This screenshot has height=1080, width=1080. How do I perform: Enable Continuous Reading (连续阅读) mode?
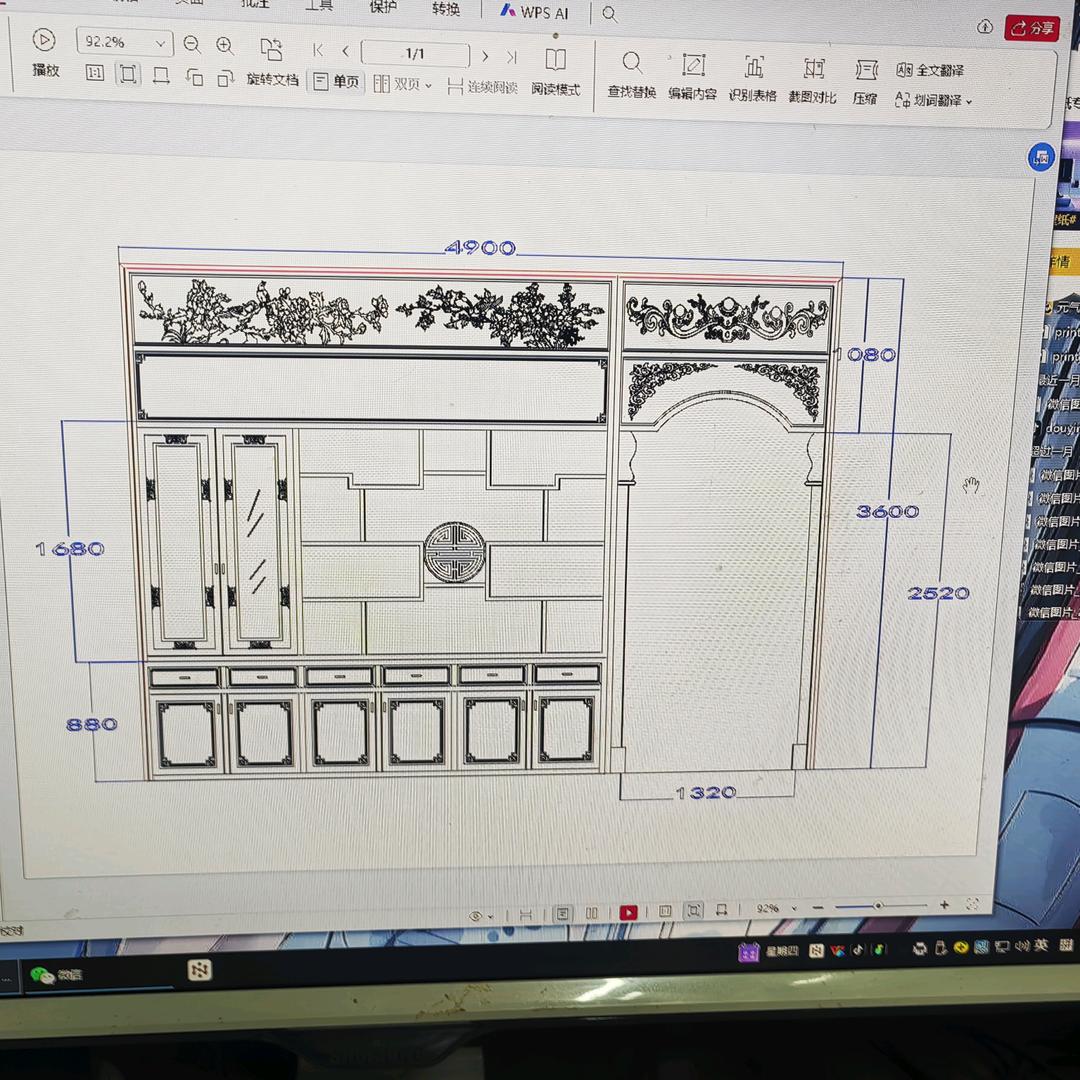(482, 87)
